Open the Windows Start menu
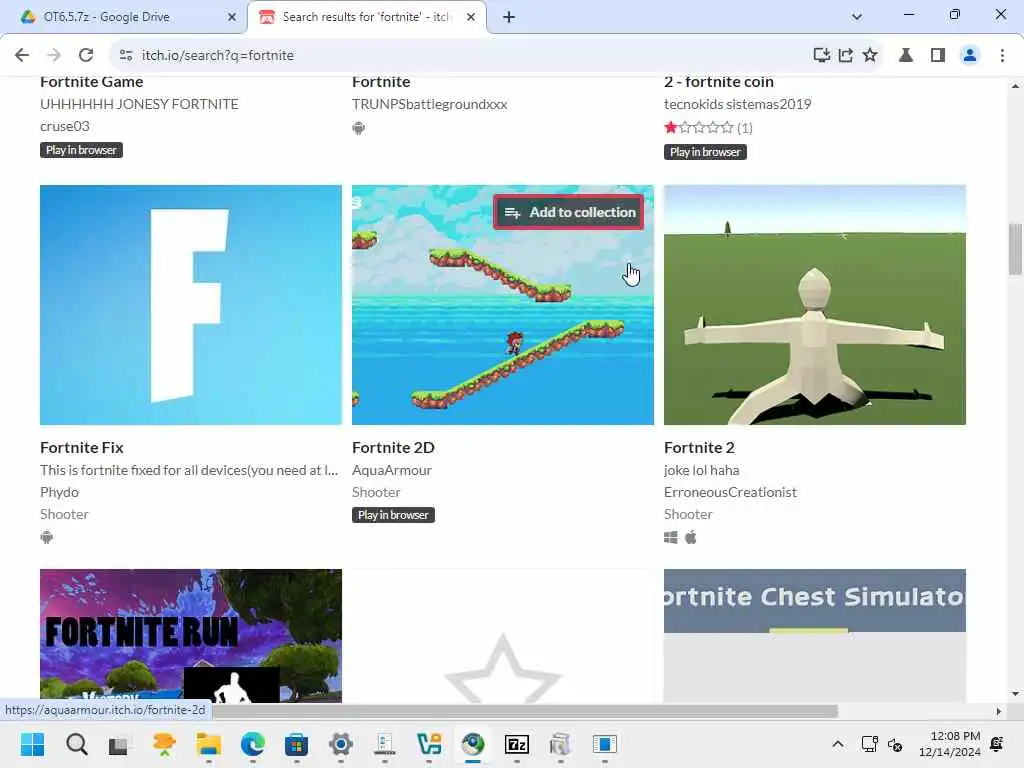Image resolution: width=1024 pixels, height=768 pixels. 33,744
